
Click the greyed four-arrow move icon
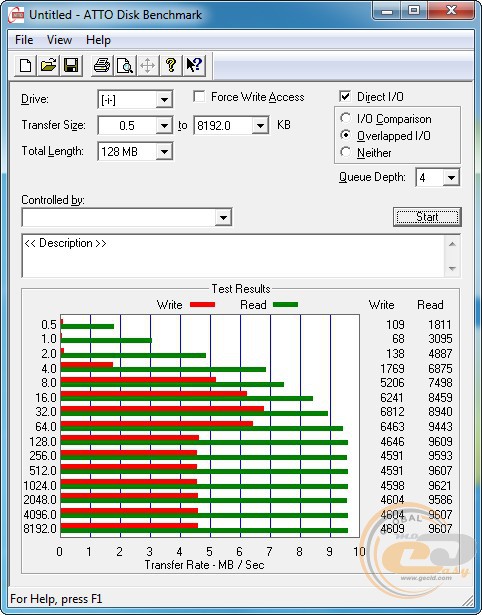147,66
